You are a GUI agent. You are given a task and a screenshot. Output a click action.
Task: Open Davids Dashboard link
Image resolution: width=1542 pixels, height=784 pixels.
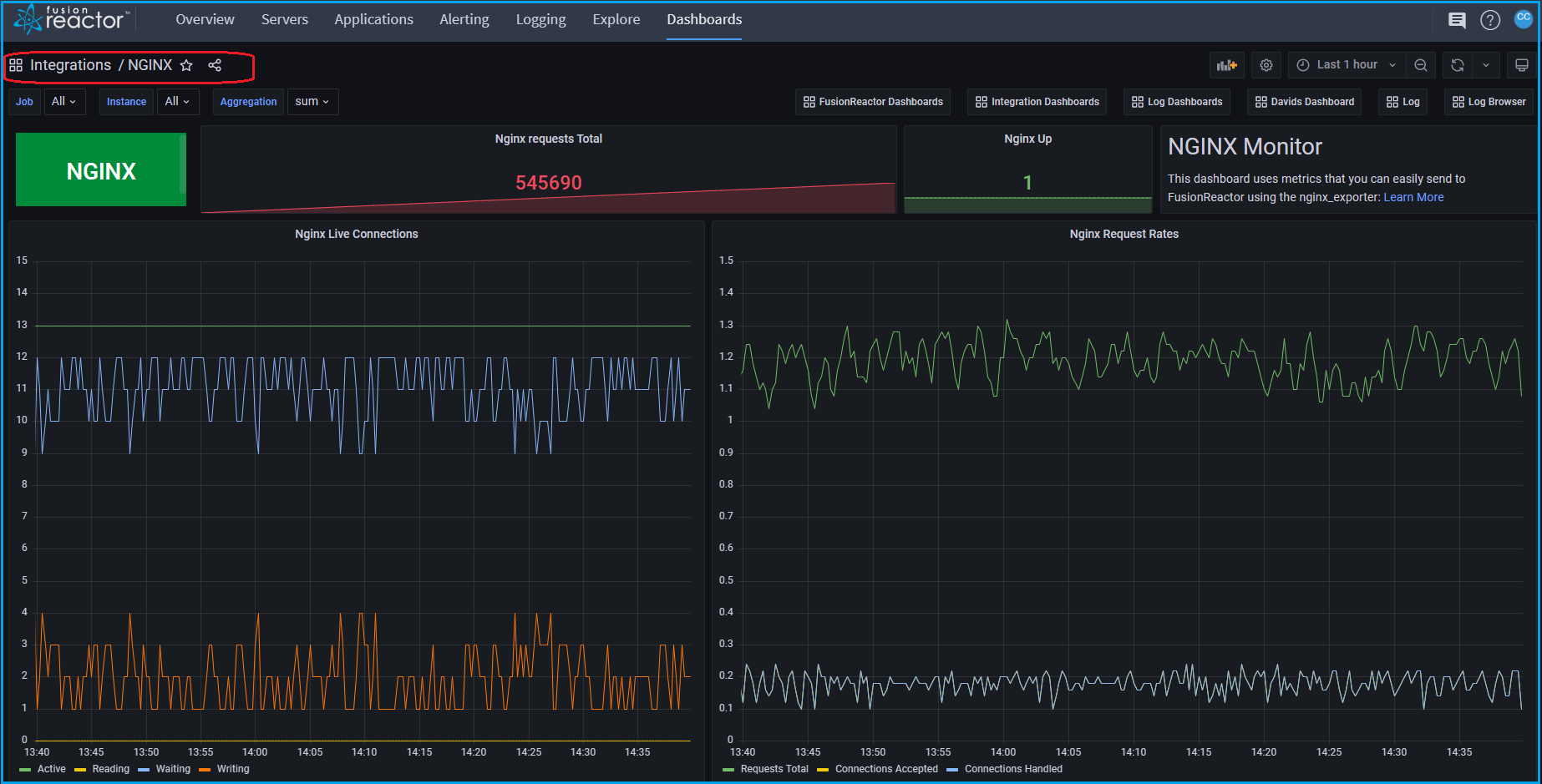click(x=1304, y=102)
